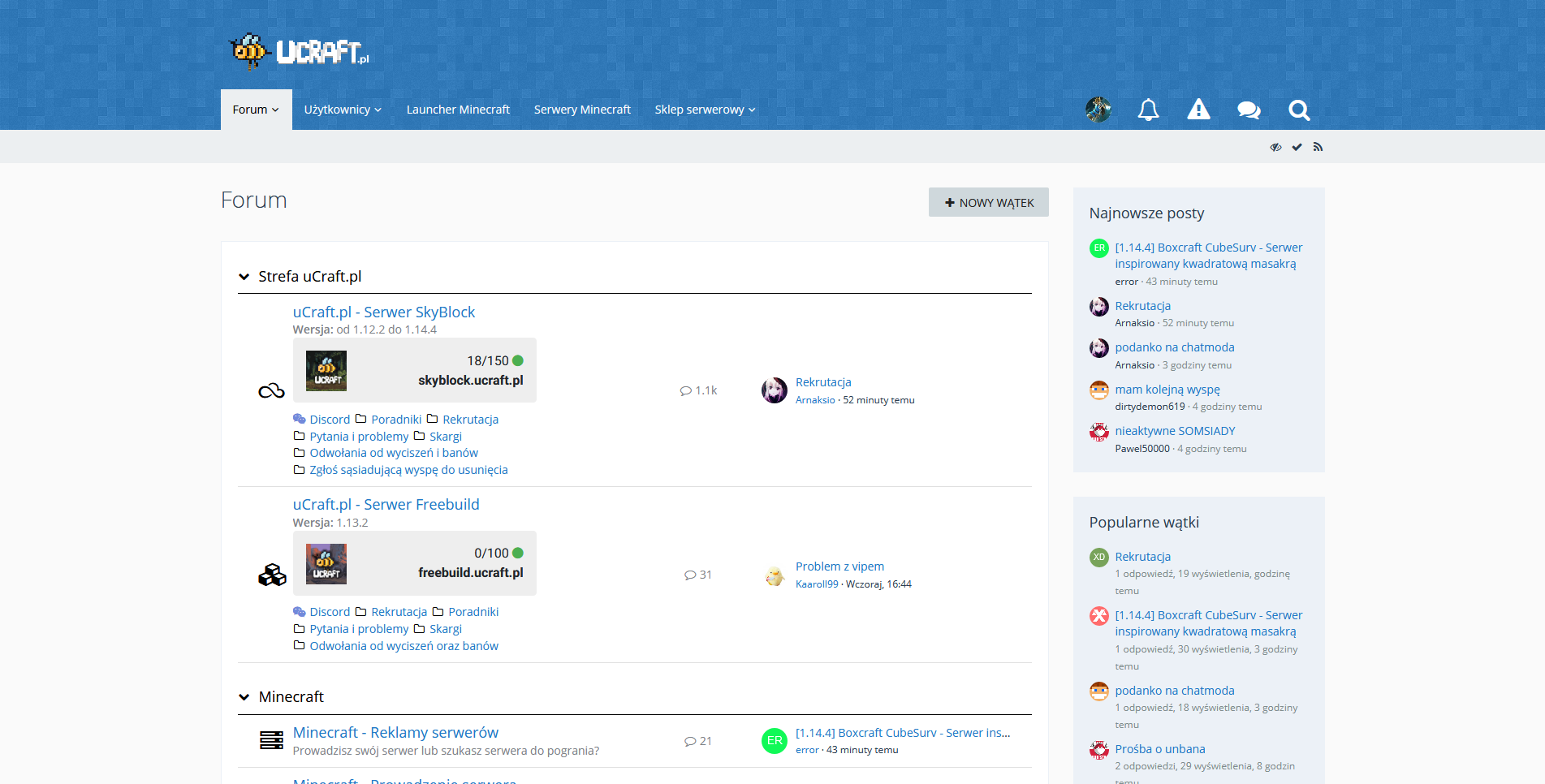Toggle the hidden-eye visibility icon

point(1275,147)
